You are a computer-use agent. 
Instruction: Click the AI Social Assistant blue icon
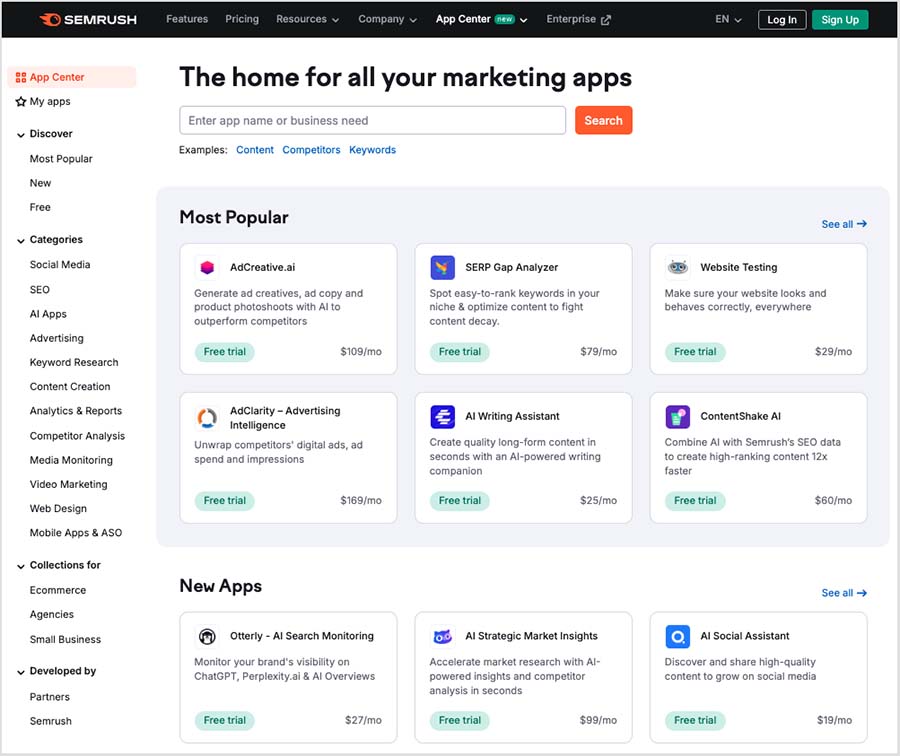[677, 637]
